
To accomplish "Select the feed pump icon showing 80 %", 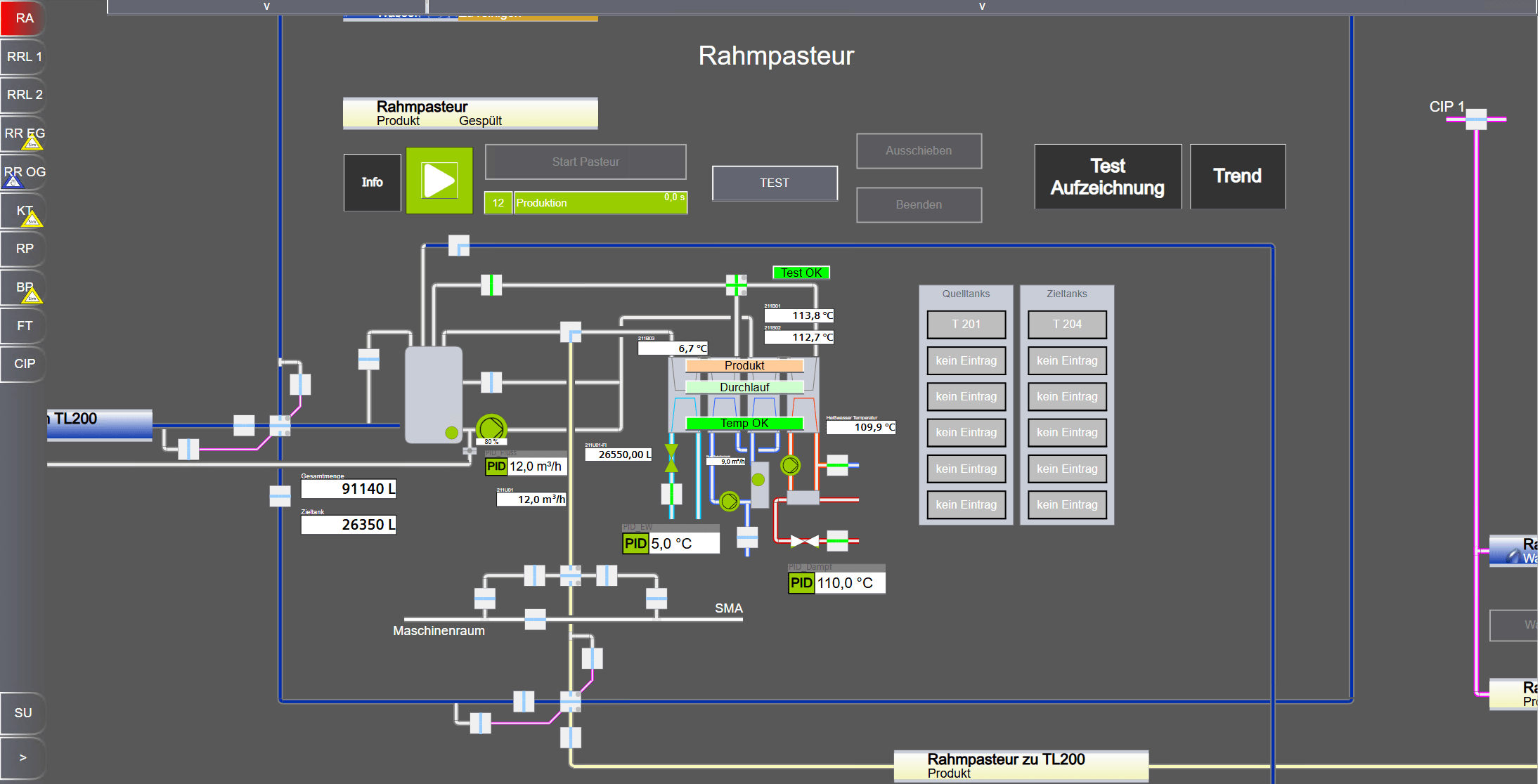I will (x=491, y=428).
